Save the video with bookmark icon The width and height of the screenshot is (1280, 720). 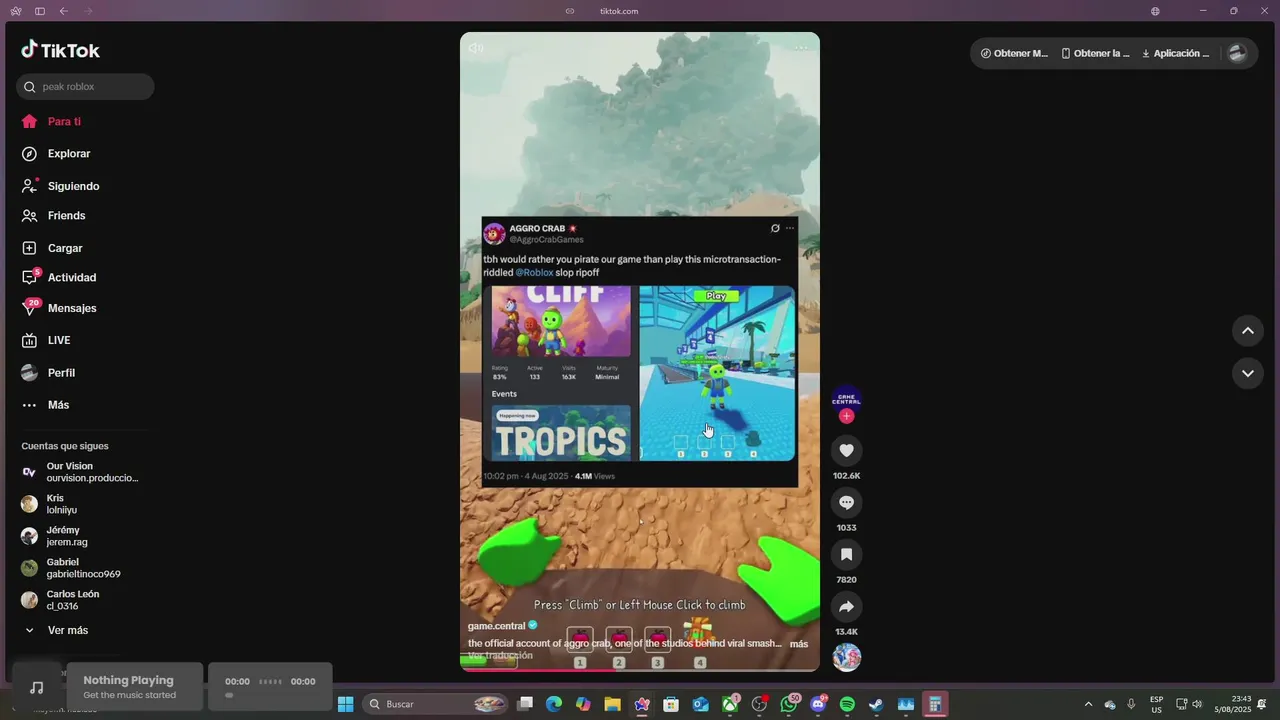click(846, 555)
